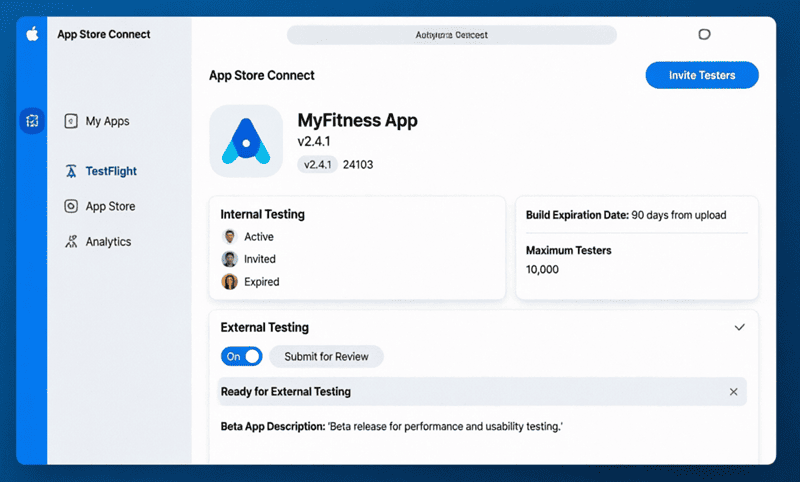Click the Submit for Review button
The image size is (800, 482).
326,357
